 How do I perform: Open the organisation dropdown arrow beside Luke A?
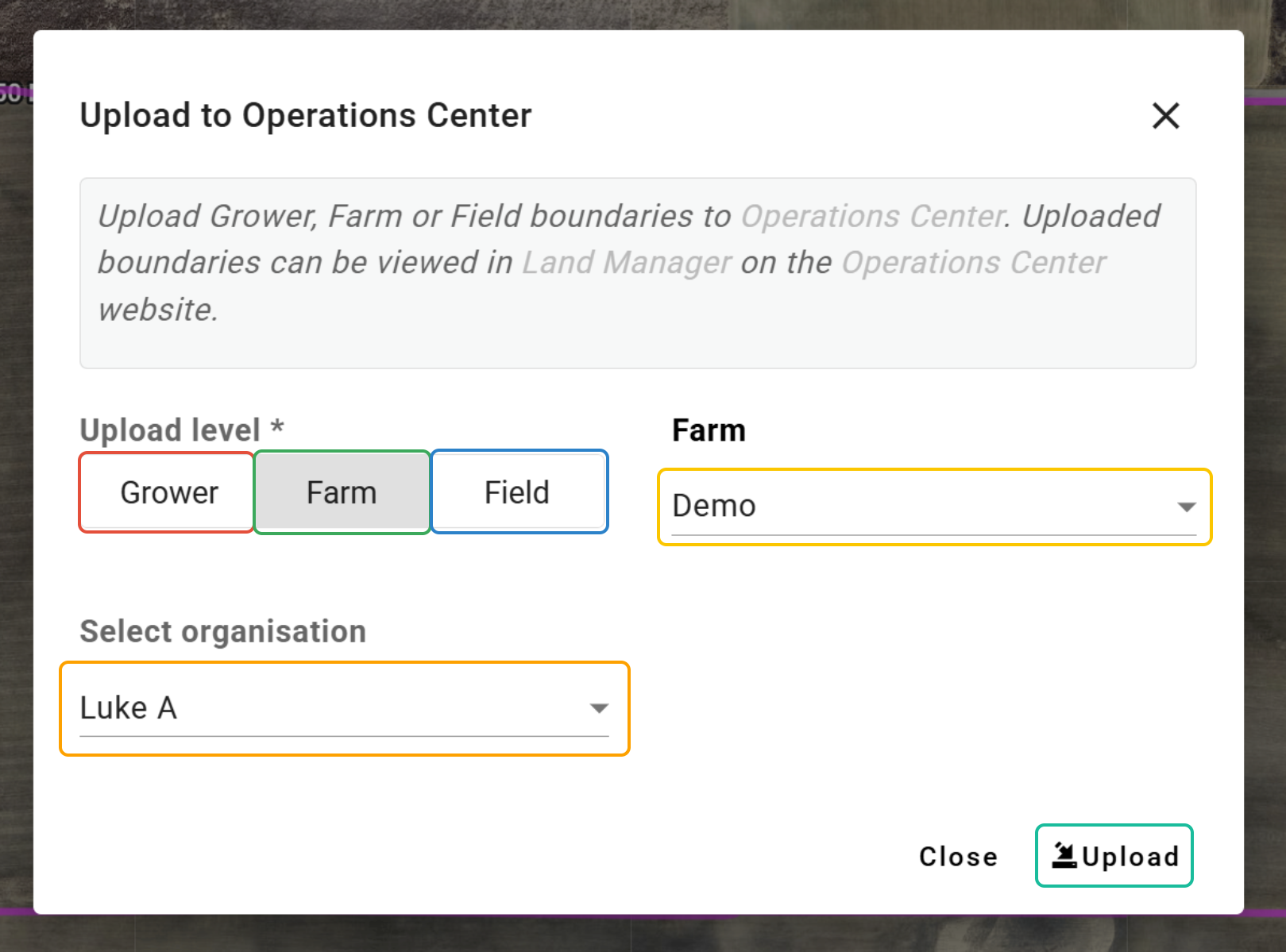[x=599, y=707]
